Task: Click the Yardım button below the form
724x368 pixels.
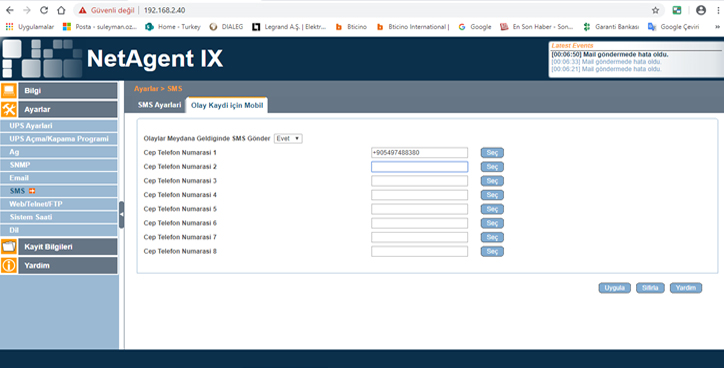Action: tap(686, 288)
